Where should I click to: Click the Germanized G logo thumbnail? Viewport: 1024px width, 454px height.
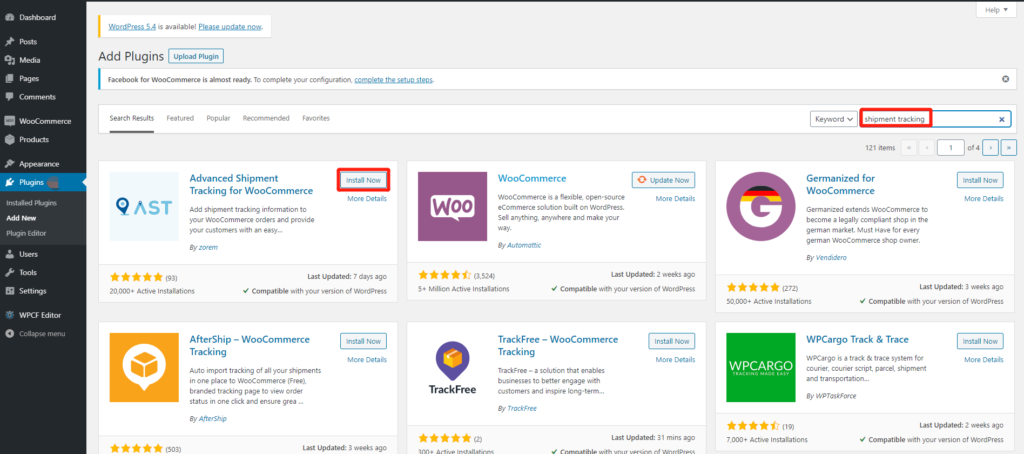pyautogui.click(x=761, y=206)
